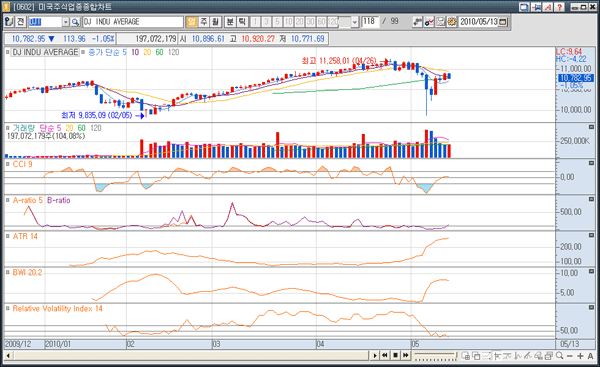The image size is (600, 367).
Task: Toggle the Relative Volatility Index panel marker
Action: 7,308
